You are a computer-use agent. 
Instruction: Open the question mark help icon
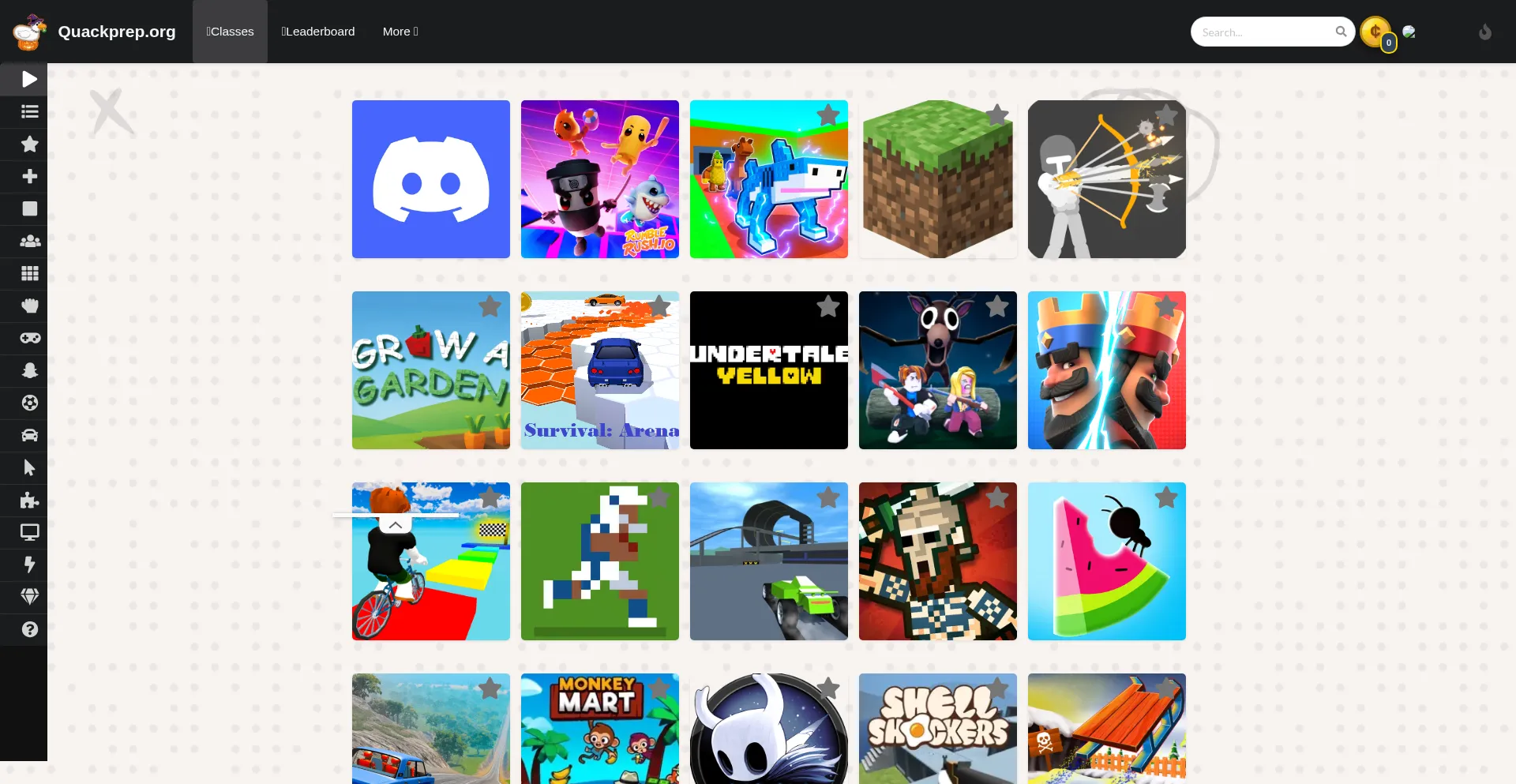click(x=29, y=629)
